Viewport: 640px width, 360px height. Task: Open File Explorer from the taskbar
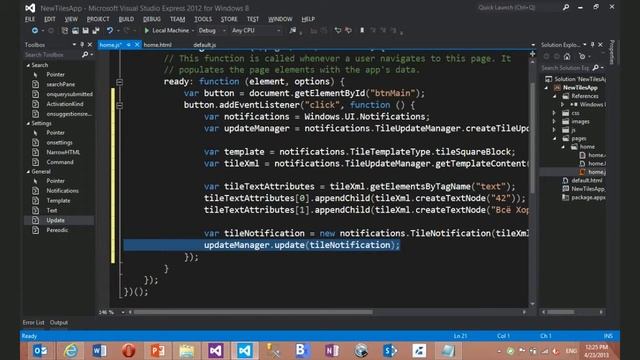(x=187, y=351)
